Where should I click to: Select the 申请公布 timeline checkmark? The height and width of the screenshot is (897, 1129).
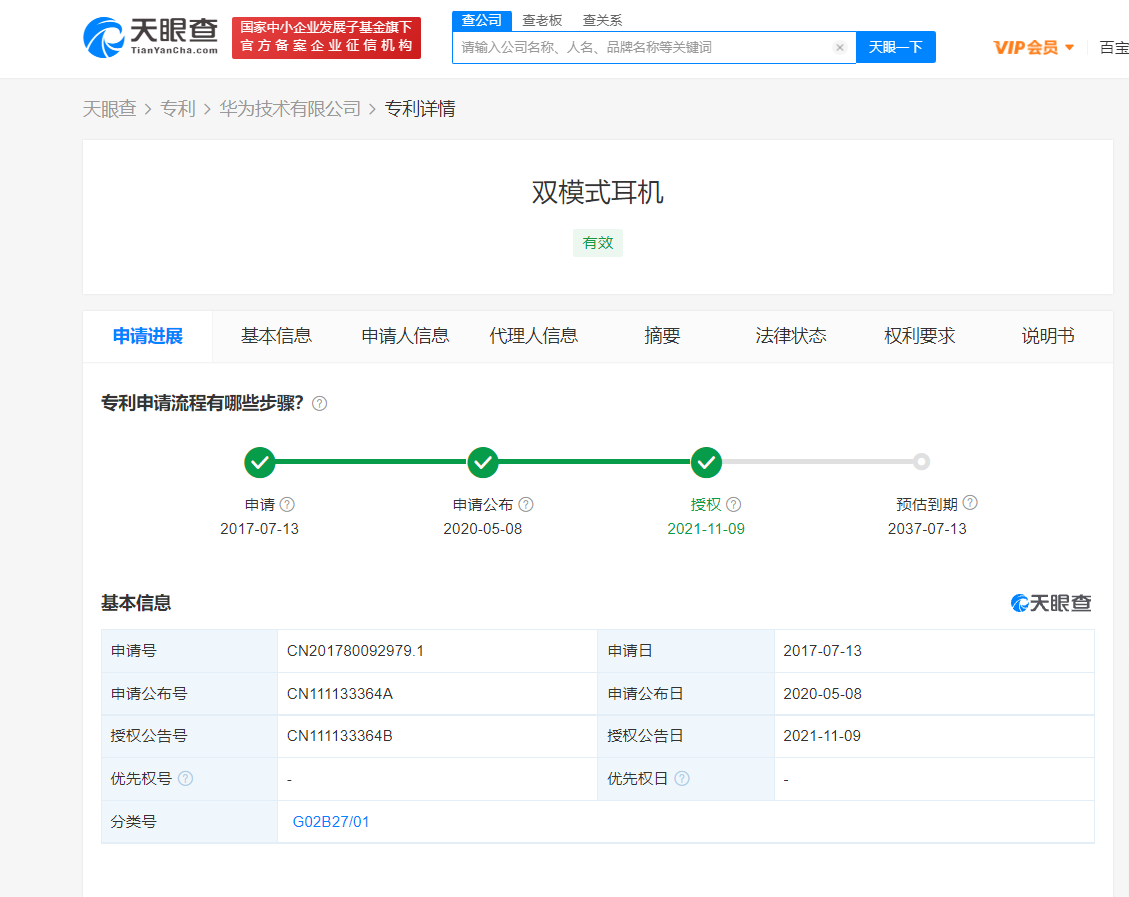point(483,462)
